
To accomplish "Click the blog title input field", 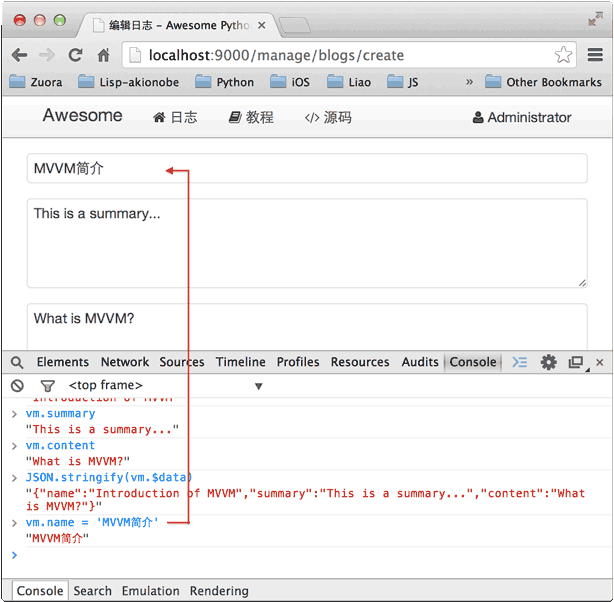I will pos(306,169).
